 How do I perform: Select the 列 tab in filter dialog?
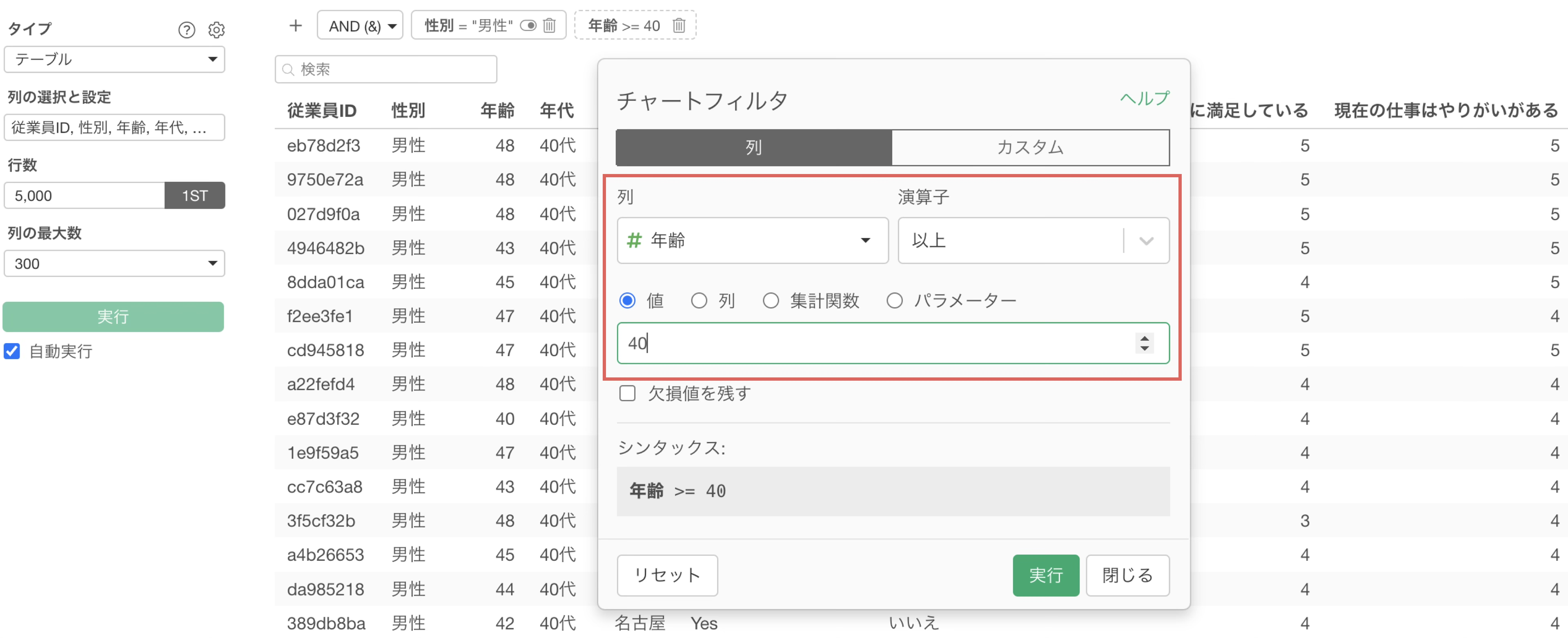[753, 147]
